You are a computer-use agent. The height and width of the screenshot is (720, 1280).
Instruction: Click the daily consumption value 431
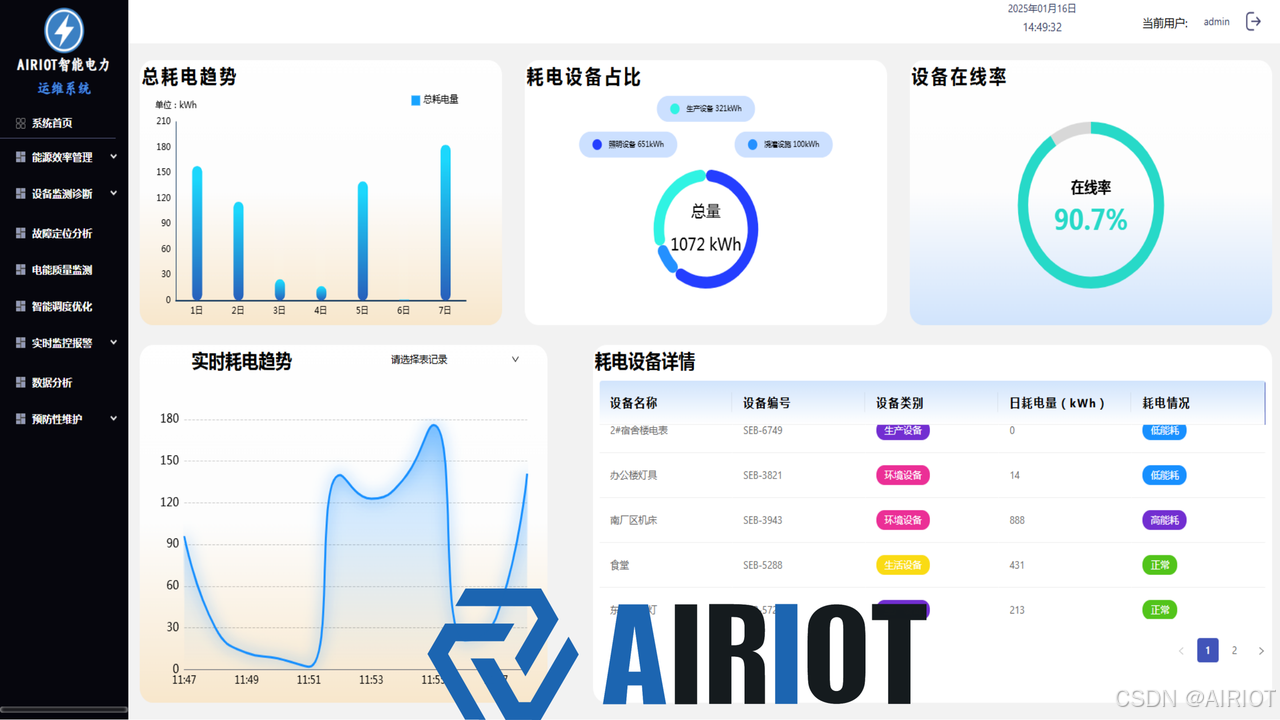tap(1017, 565)
